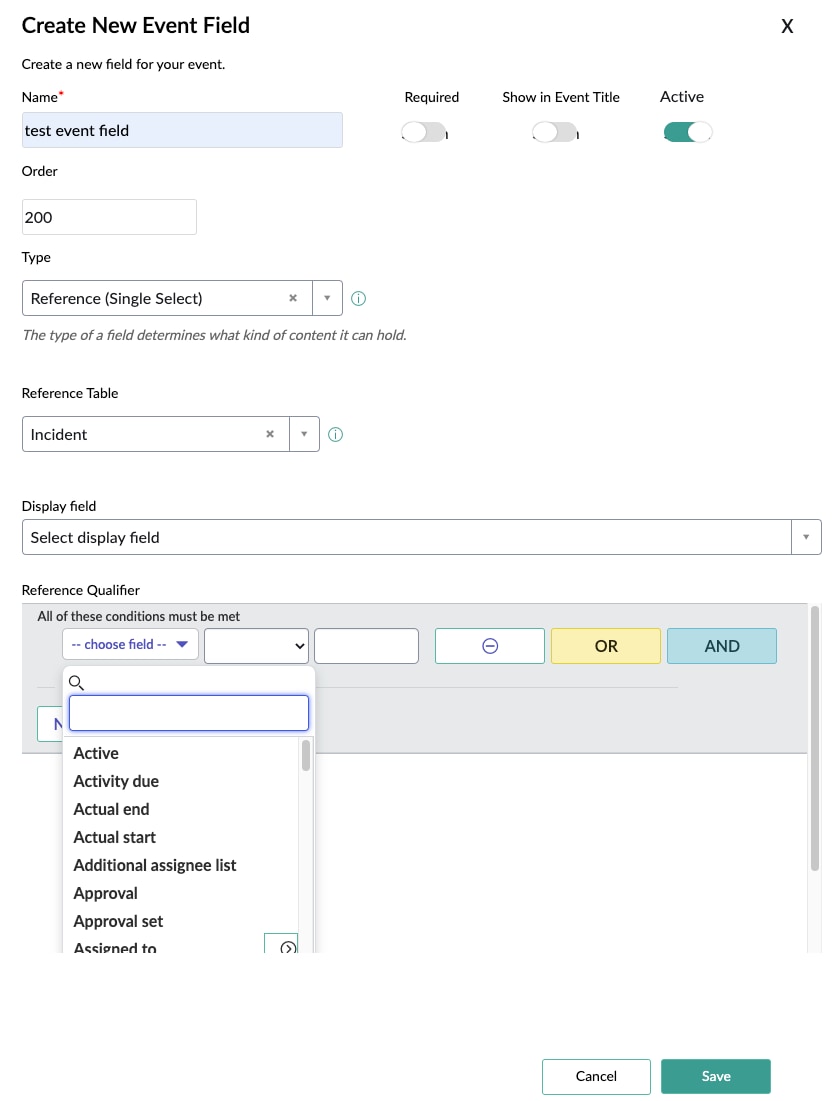Open the Type field info tooltip
The width and height of the screenshot is (832, 1101).
[x=358, y=298]
